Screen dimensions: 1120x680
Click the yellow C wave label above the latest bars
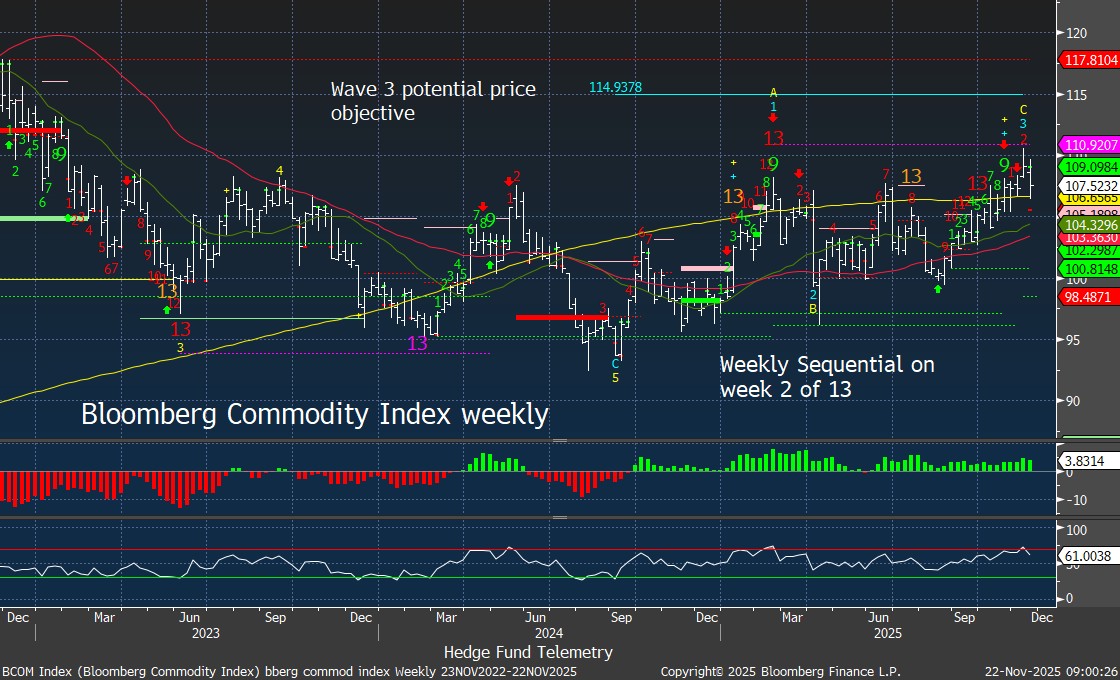coord(1022,109)
